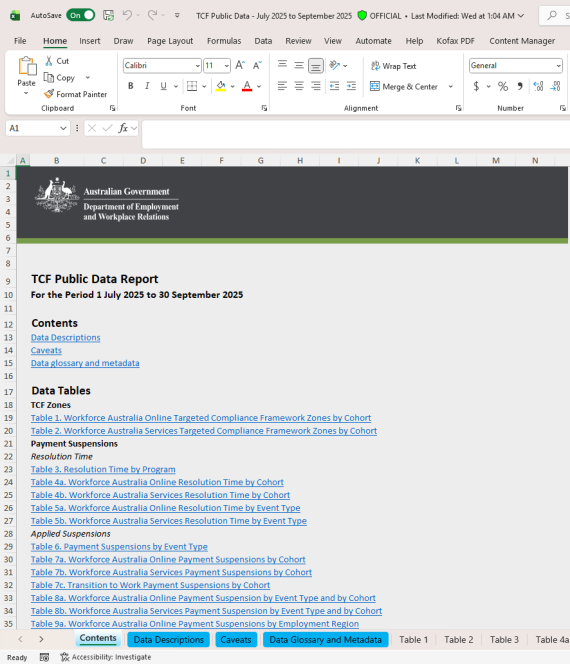Activate the Format Painter brush
Viewport: 570px width, 664px height.
tap(49, 94)
